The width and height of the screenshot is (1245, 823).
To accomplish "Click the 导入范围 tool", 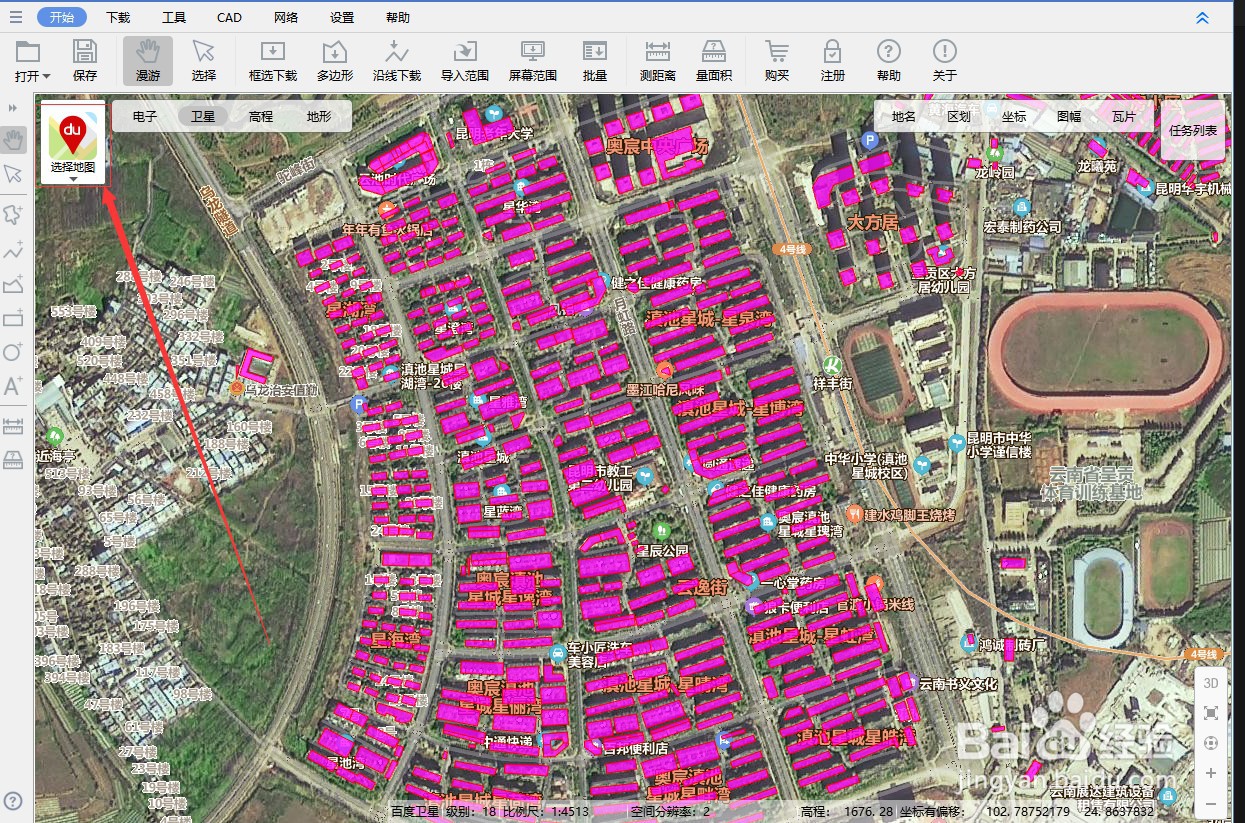I will click(465, 61).
